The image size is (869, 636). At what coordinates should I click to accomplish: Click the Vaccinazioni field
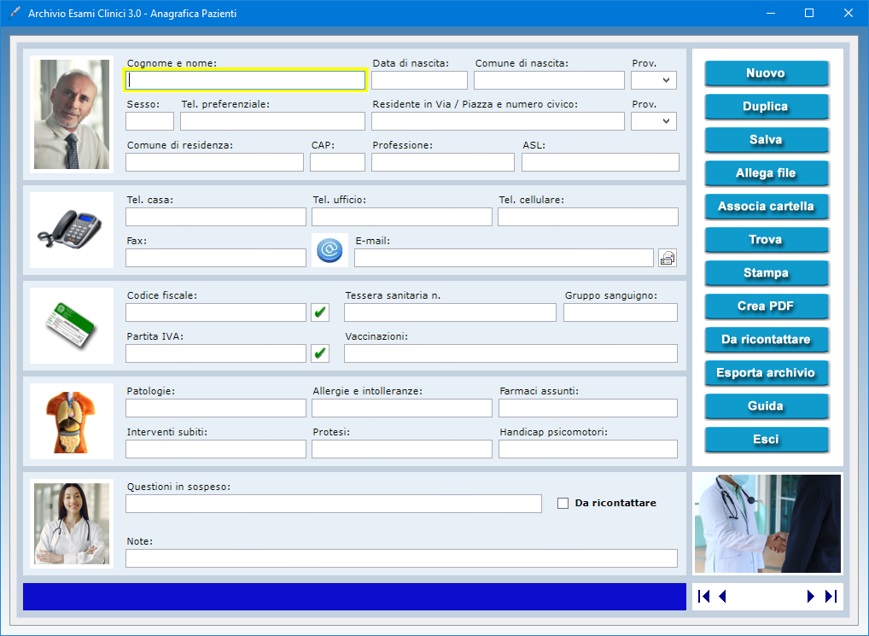(x=510, y=353)
